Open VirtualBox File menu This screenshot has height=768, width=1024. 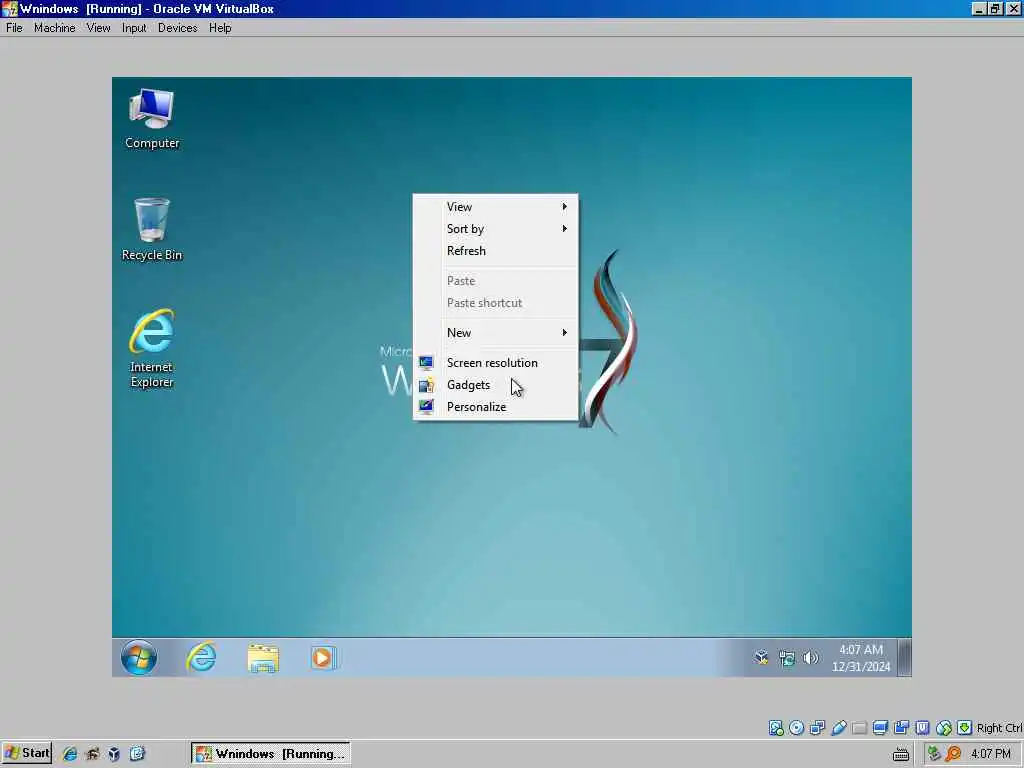point(14,27)
